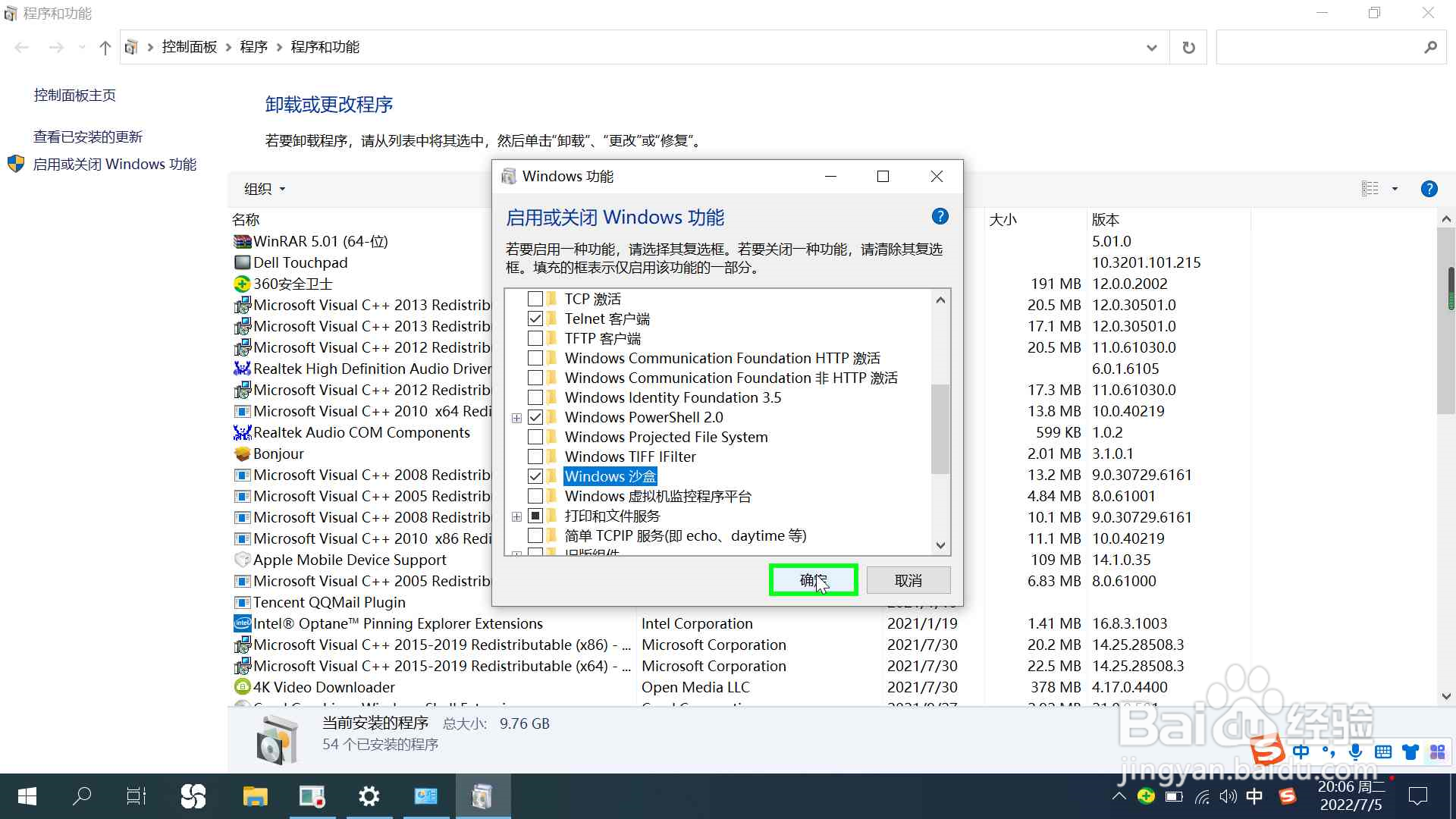This screenshot has height=819, width=1456.
Task: Open the notification center icon
Action: point(1417,796)
